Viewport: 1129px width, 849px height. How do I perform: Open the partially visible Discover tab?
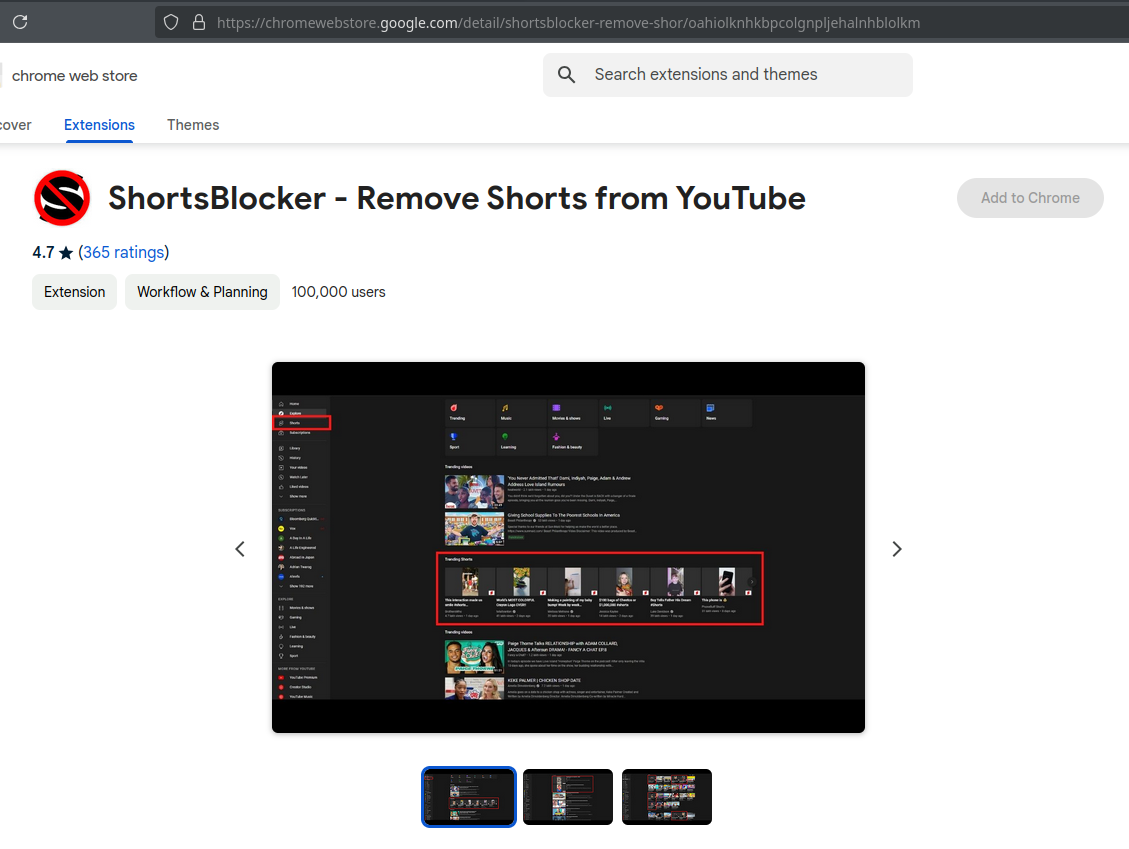15,125
